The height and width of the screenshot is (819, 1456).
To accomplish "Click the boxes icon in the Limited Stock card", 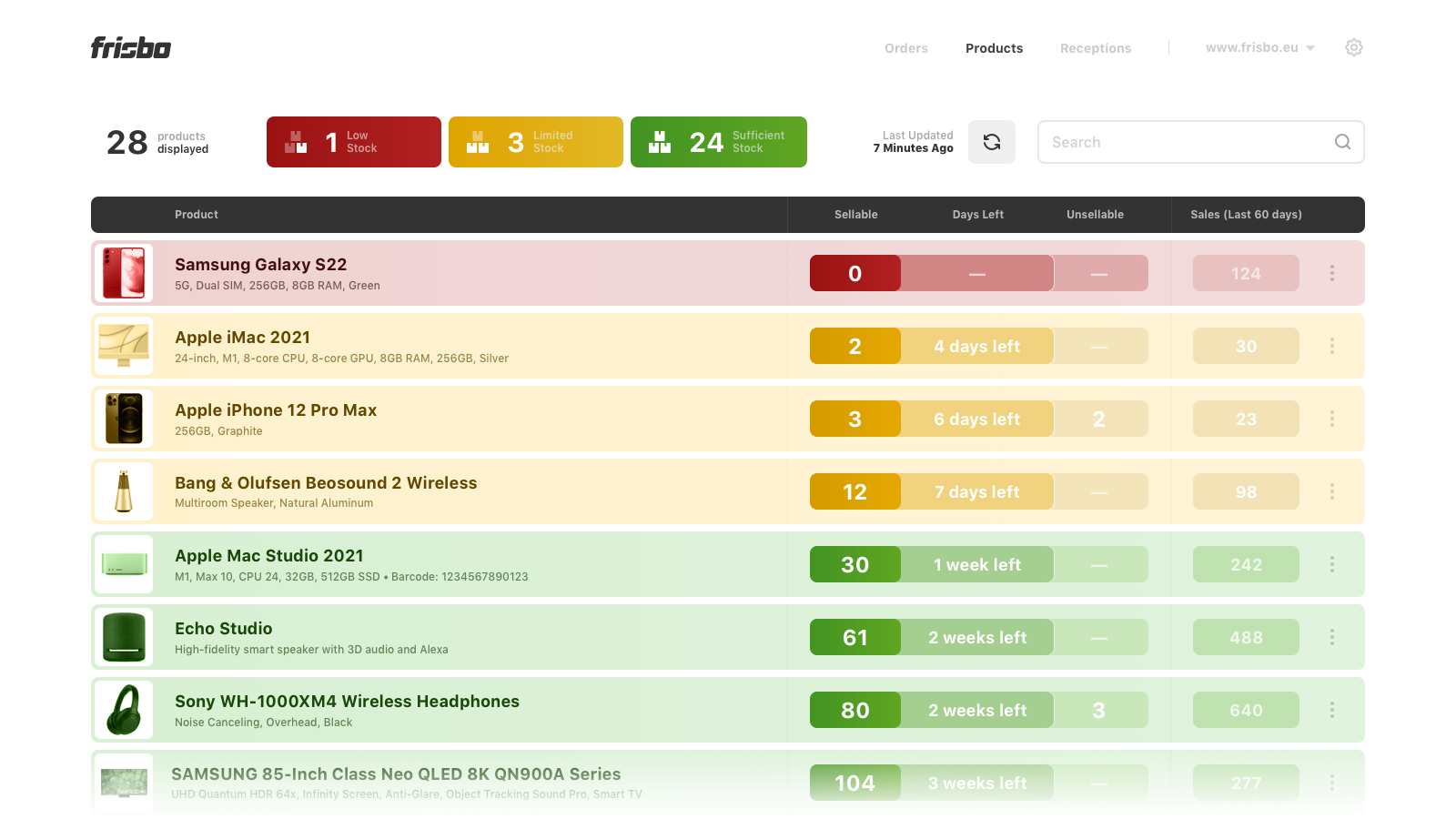I will [x=478, y=142].
